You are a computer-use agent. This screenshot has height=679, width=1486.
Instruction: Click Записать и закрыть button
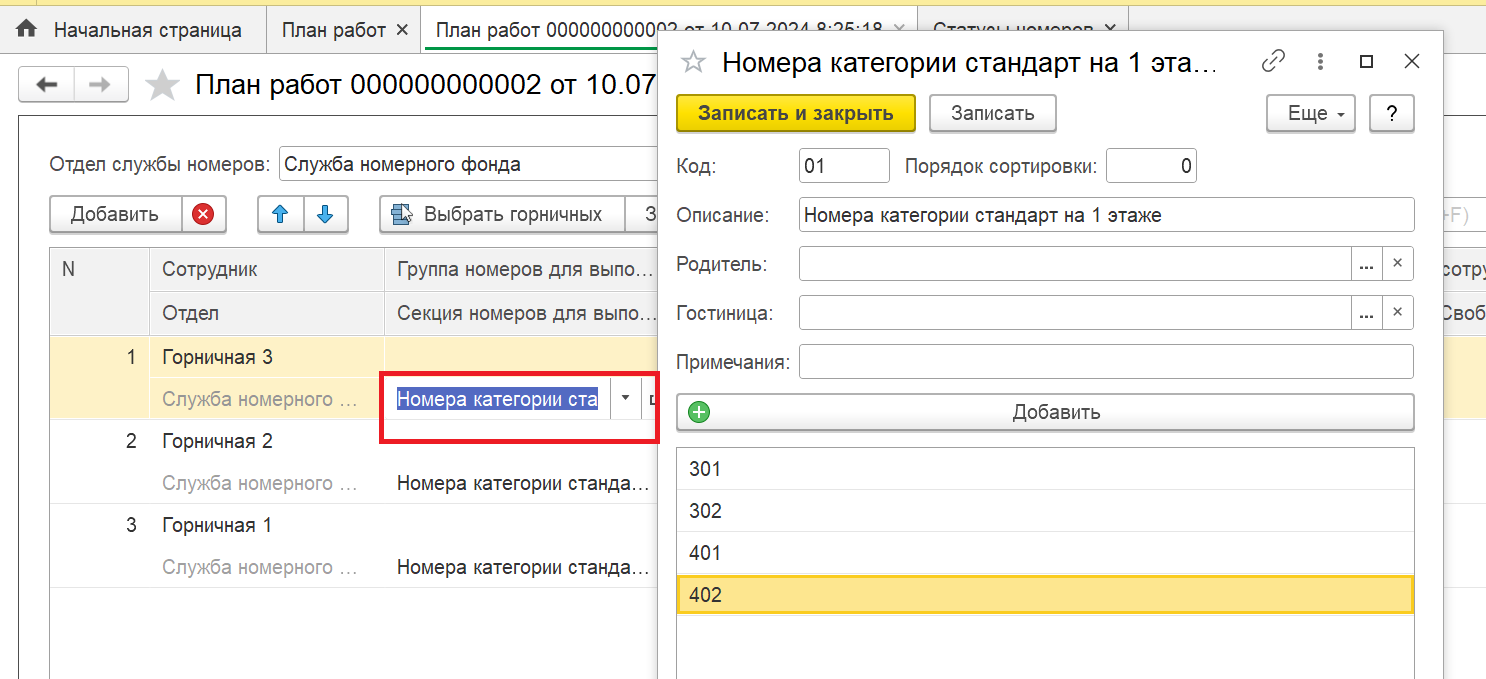(796, 113)
